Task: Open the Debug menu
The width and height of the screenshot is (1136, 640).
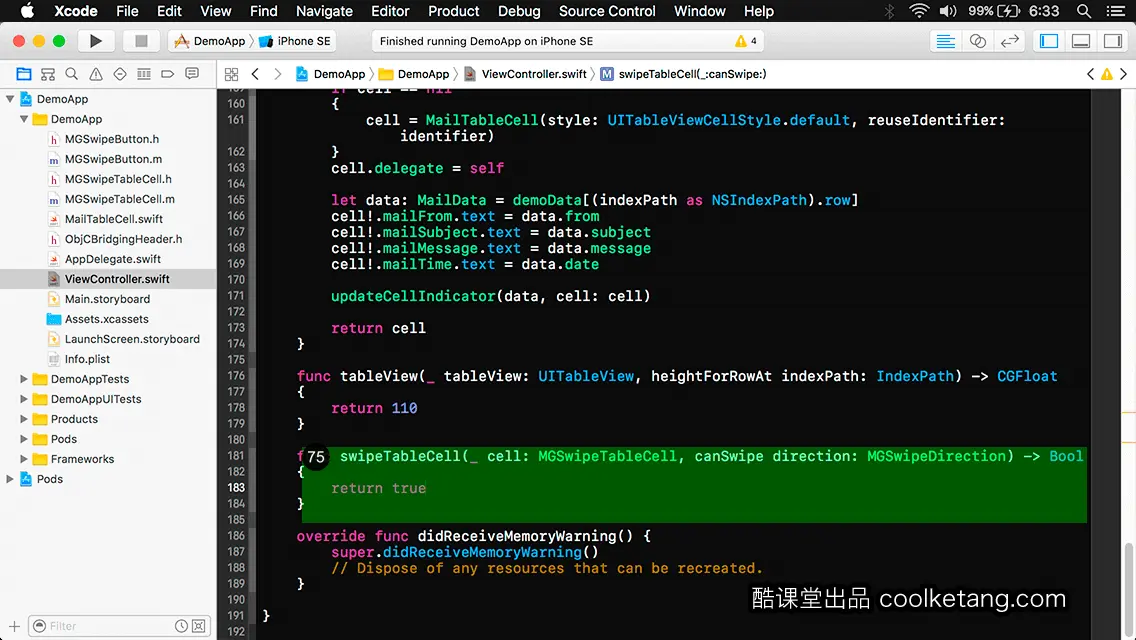Action: pyautogui.click(x=519, y=11)
